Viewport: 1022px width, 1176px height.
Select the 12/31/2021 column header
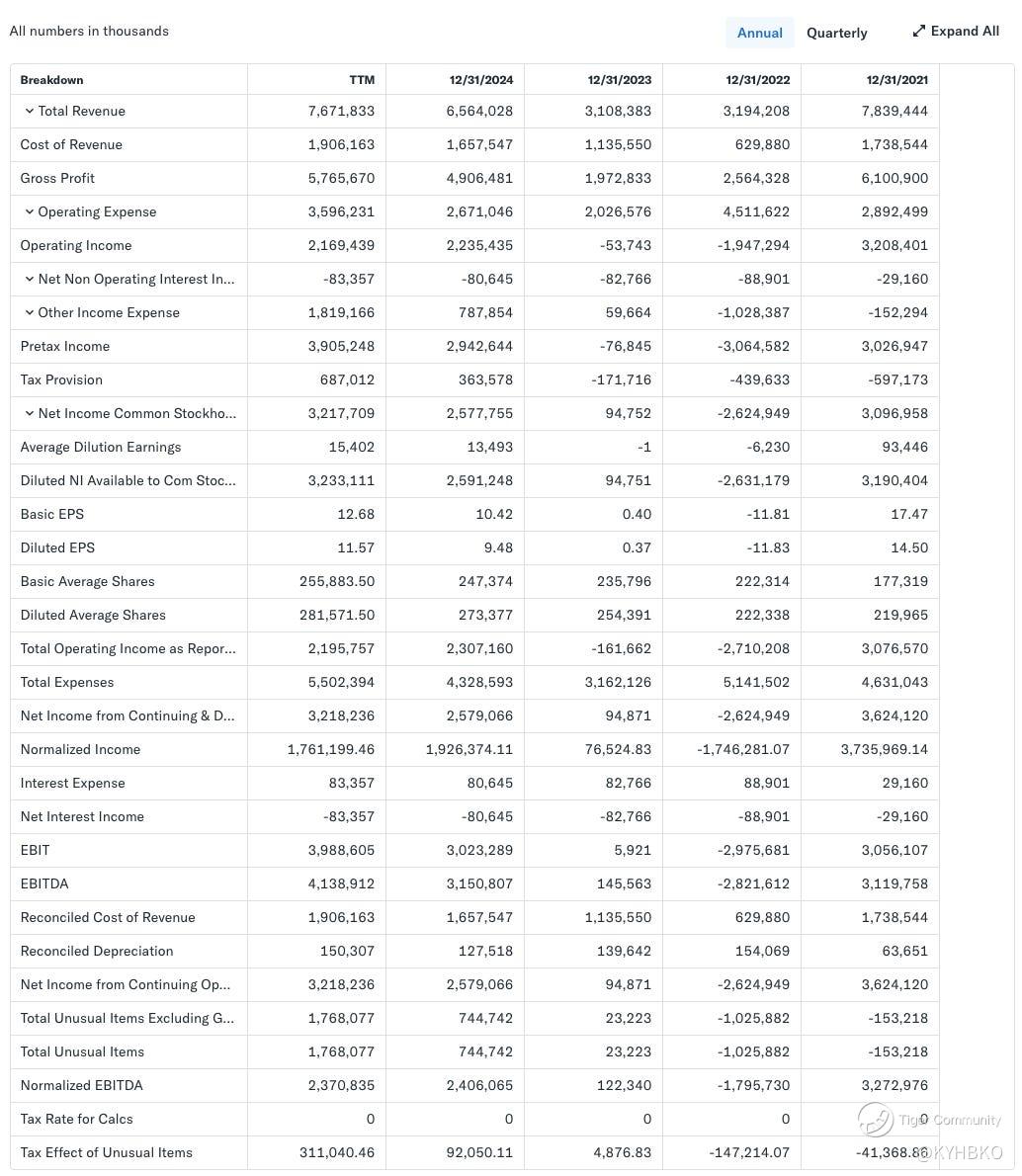point(896,79)
